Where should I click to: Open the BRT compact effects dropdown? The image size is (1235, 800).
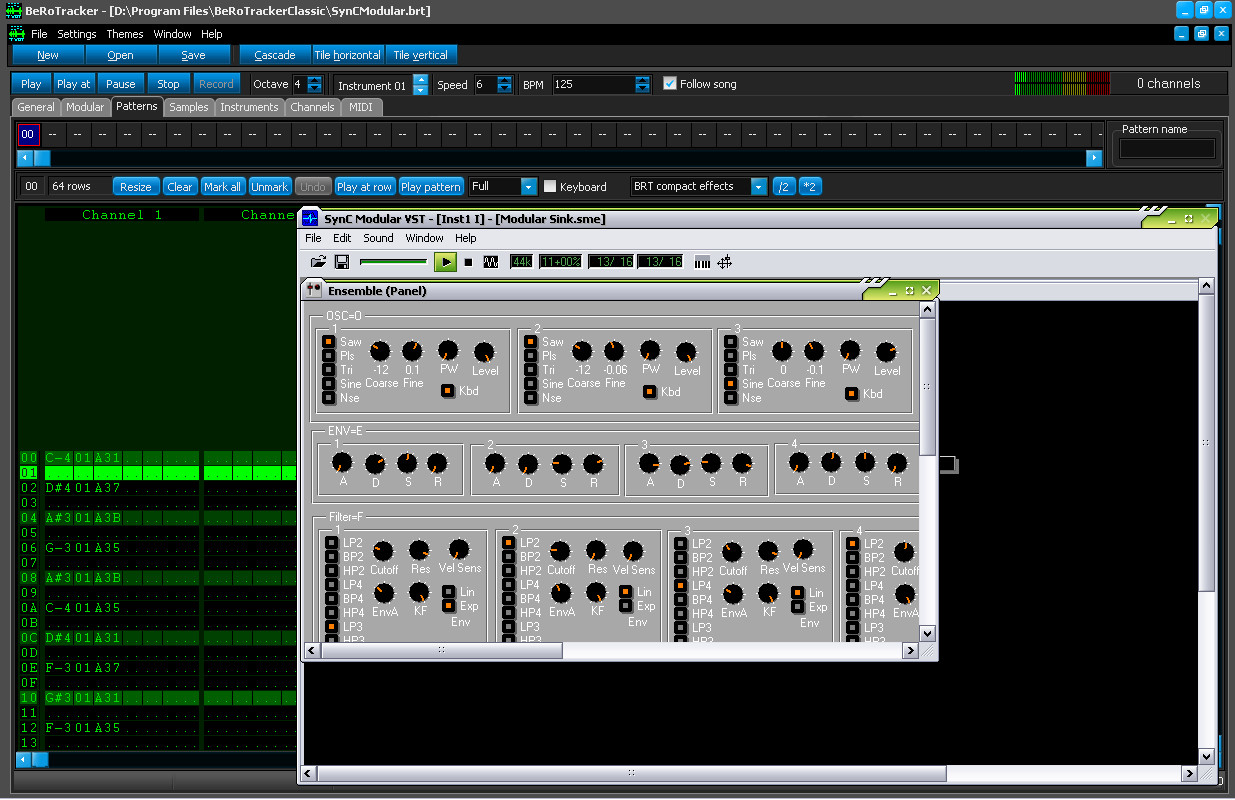click(x=758, y=187)
